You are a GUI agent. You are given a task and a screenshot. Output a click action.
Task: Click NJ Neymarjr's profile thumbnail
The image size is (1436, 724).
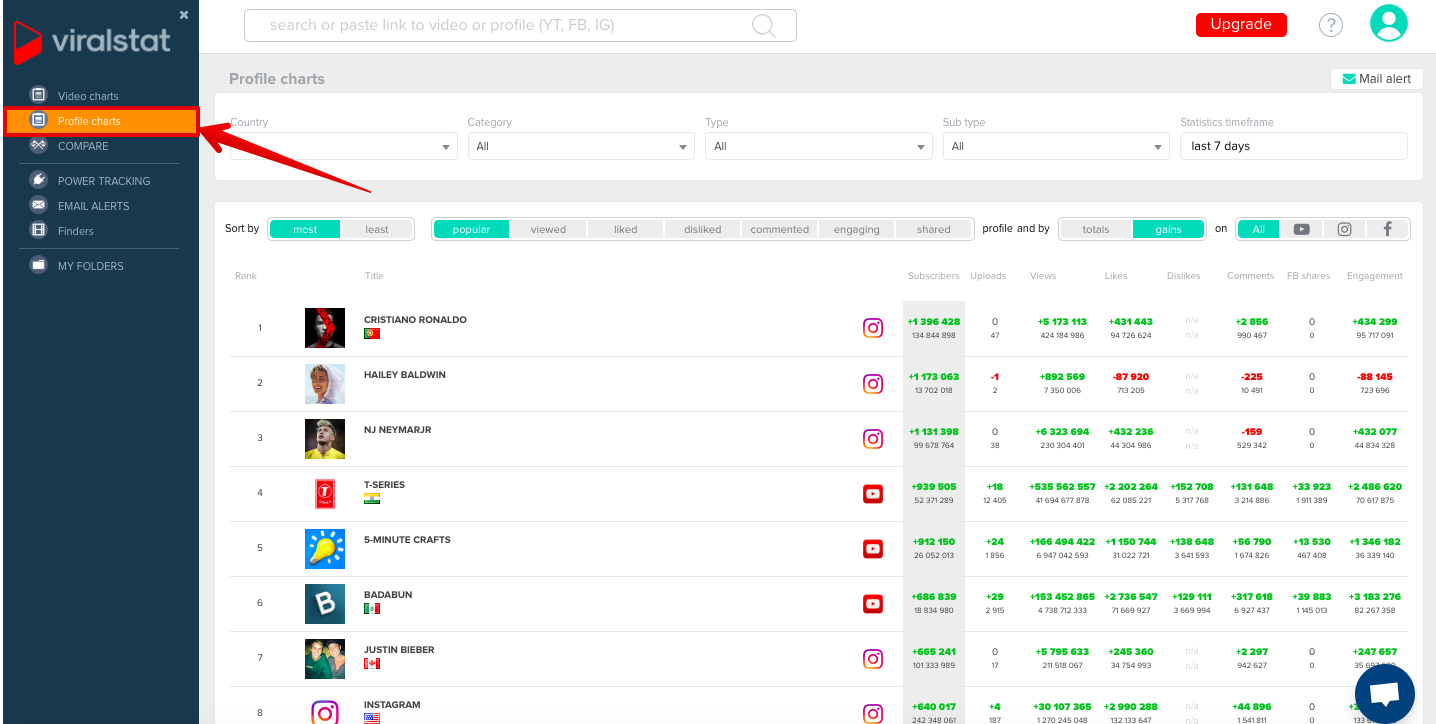coord(325,438)
